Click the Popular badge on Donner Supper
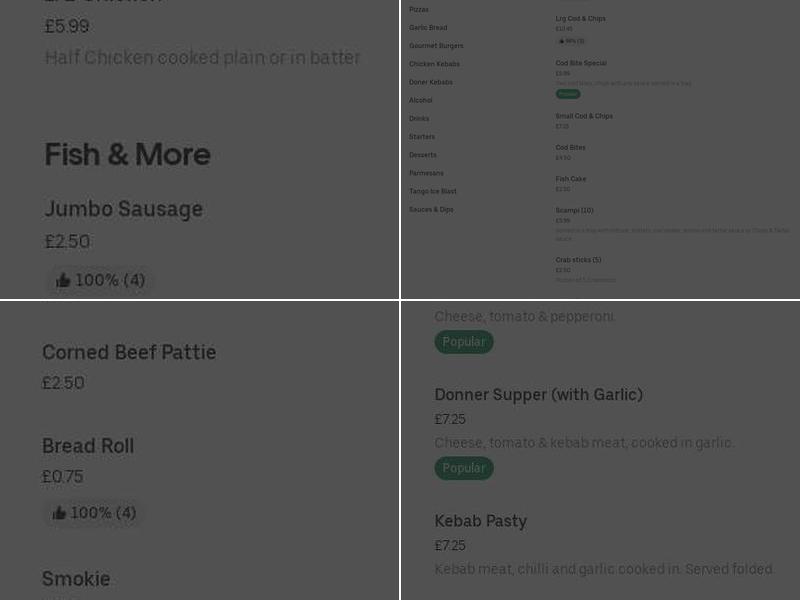The height and width of the screenshot is (600, 800). click(x=464, y=467)
